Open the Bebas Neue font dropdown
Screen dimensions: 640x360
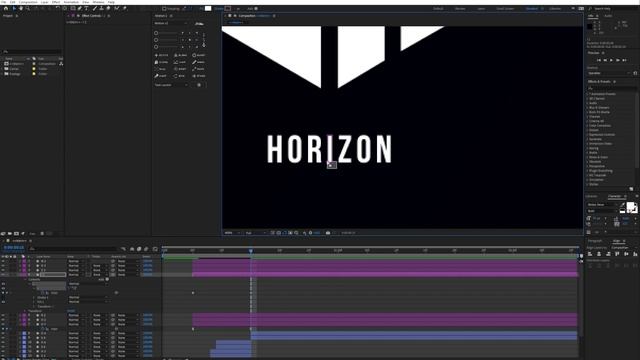[x=602, y=204]
